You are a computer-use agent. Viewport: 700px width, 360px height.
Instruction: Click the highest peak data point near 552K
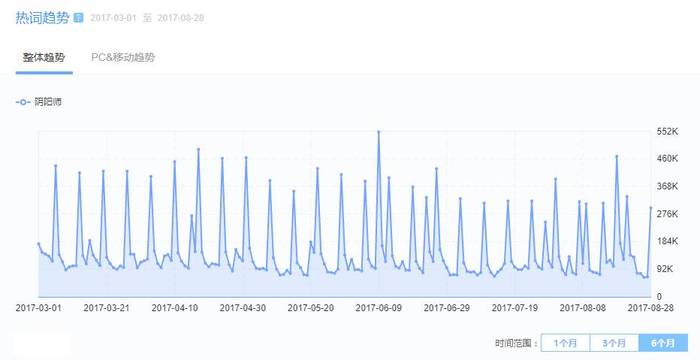click(379, 132)
